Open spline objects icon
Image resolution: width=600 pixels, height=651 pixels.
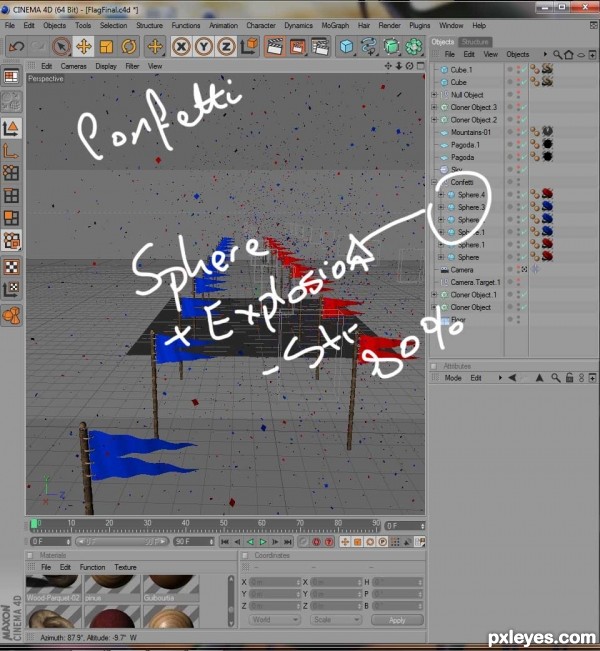(369, 46)
